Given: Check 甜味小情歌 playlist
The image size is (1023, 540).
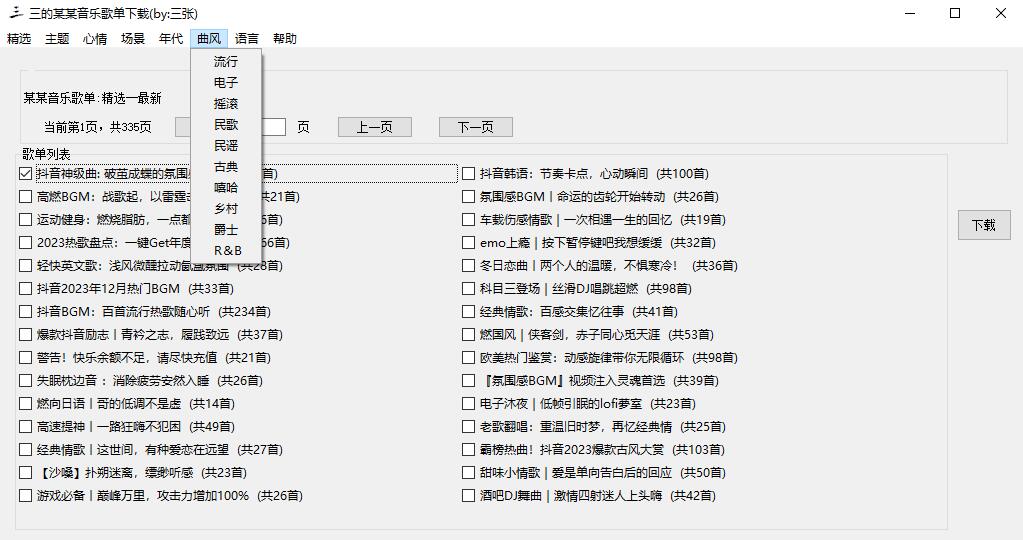Looking at the screenshot, I should coord(468,472).
